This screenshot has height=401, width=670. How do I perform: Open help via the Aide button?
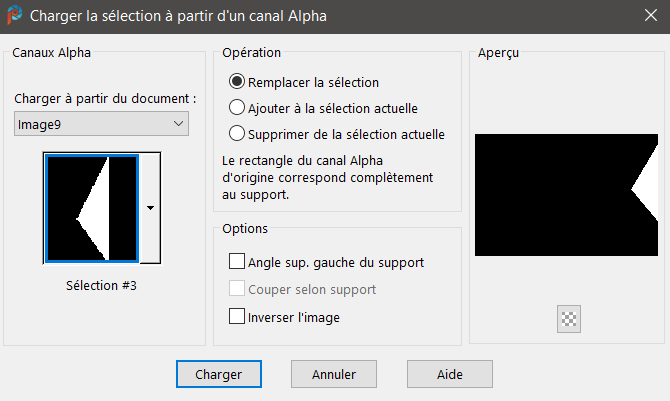click(450, 374)
